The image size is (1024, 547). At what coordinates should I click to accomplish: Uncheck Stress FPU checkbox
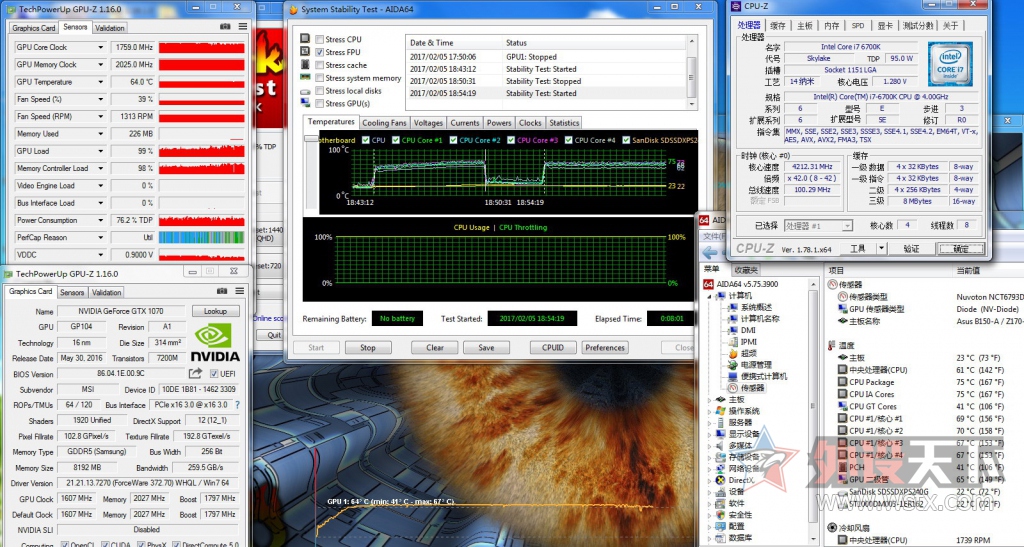320,52
